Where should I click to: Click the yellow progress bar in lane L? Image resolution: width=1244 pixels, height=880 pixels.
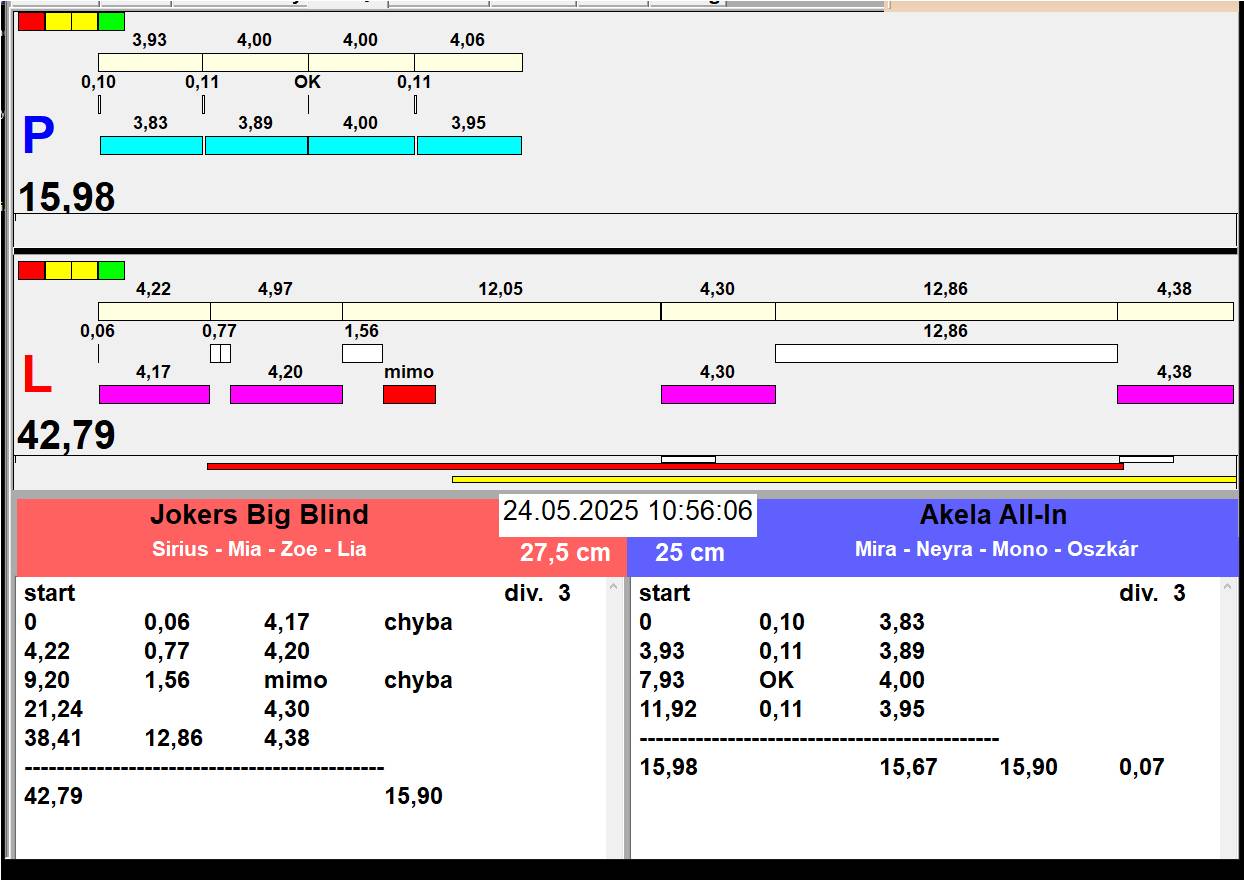844,479
